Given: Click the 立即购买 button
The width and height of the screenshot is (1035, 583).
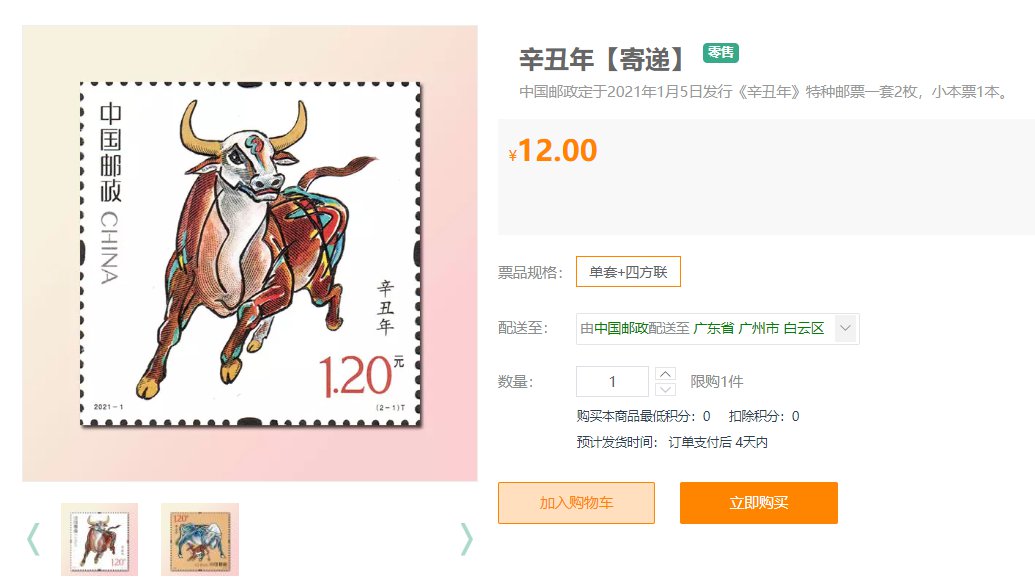Looking at the screenshot, I should click(759, 503).
